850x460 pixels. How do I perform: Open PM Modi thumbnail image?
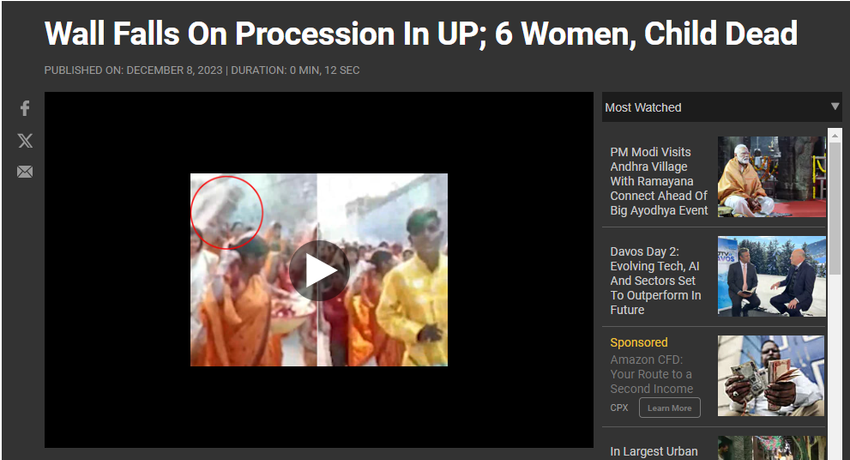click(771, 177)
